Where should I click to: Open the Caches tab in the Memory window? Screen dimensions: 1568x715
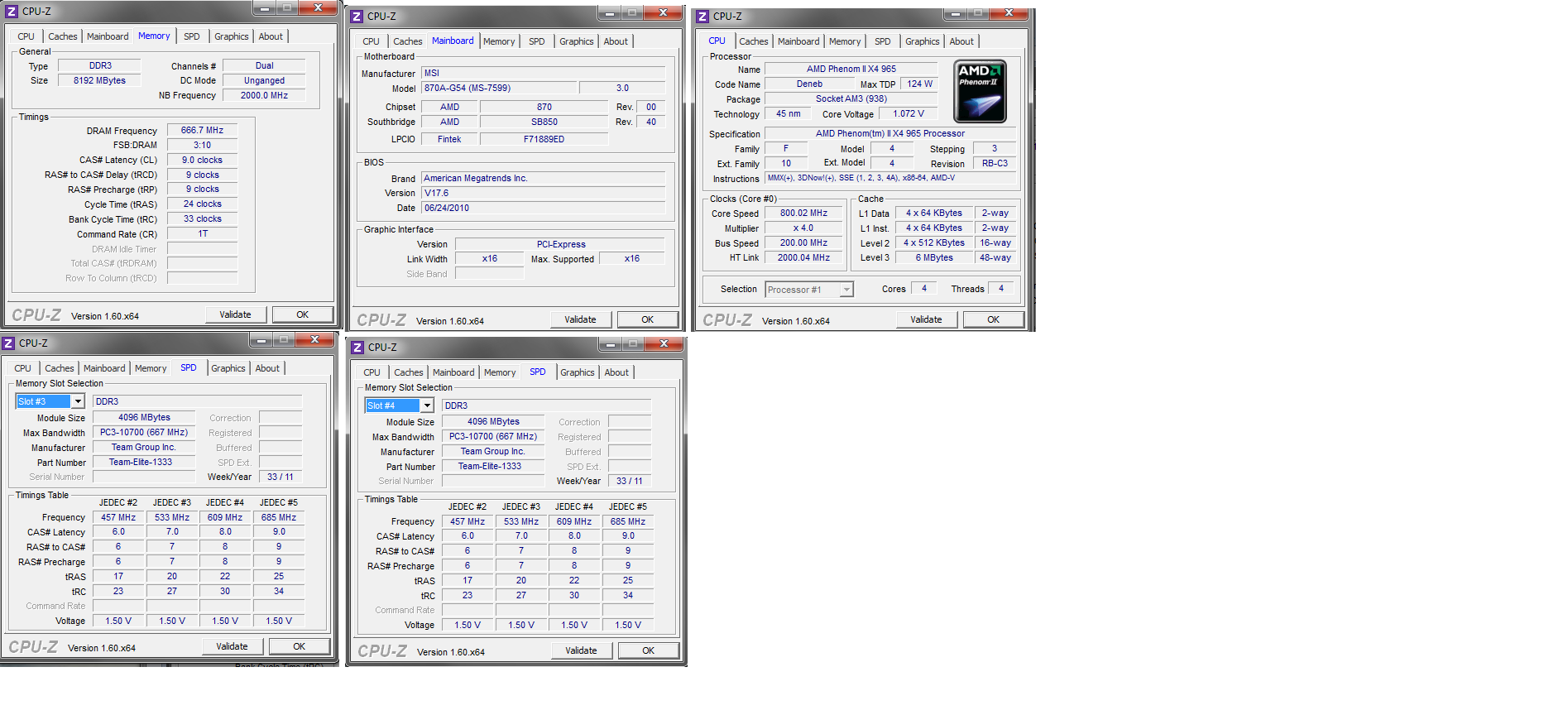click(62, 36)
